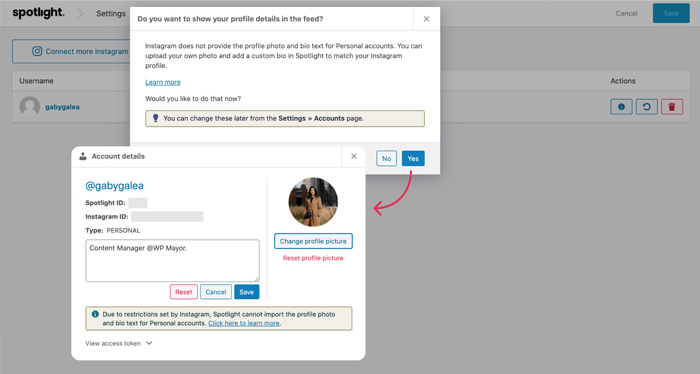This screenshot has height=374, width=700.
Task: Open account info for gabygalea
Action: coord(621,107)
